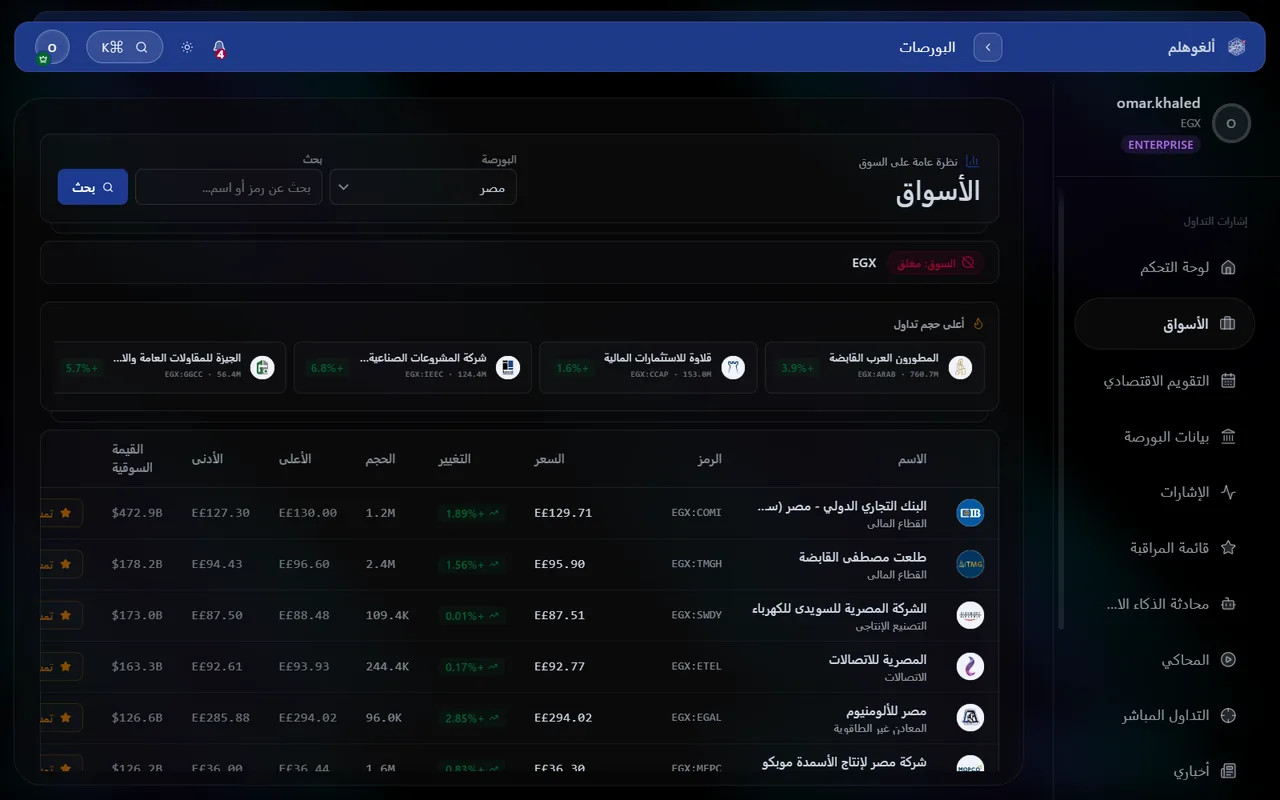Viewport: 1280px width, 800px height.
Task: Click the pulse icon for الإشارات
Action: coord(1229,493)
